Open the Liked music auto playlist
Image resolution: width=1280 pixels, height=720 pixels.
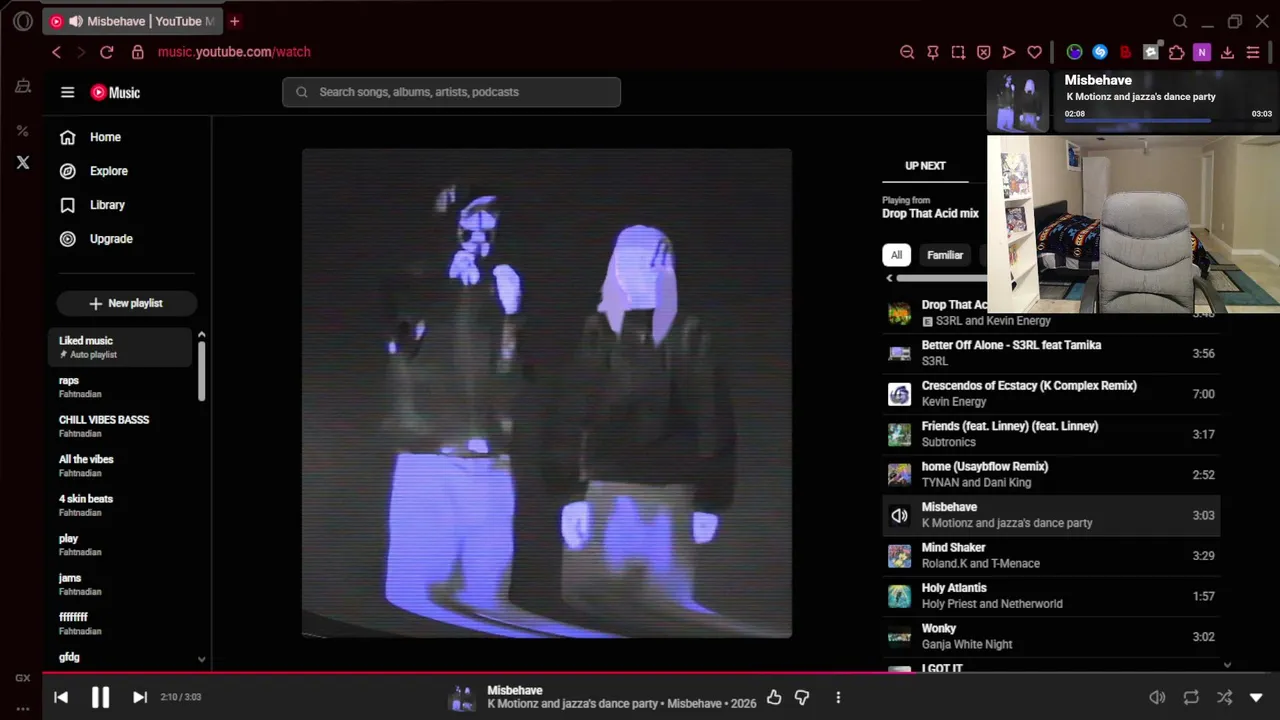[x=120, y=347]
